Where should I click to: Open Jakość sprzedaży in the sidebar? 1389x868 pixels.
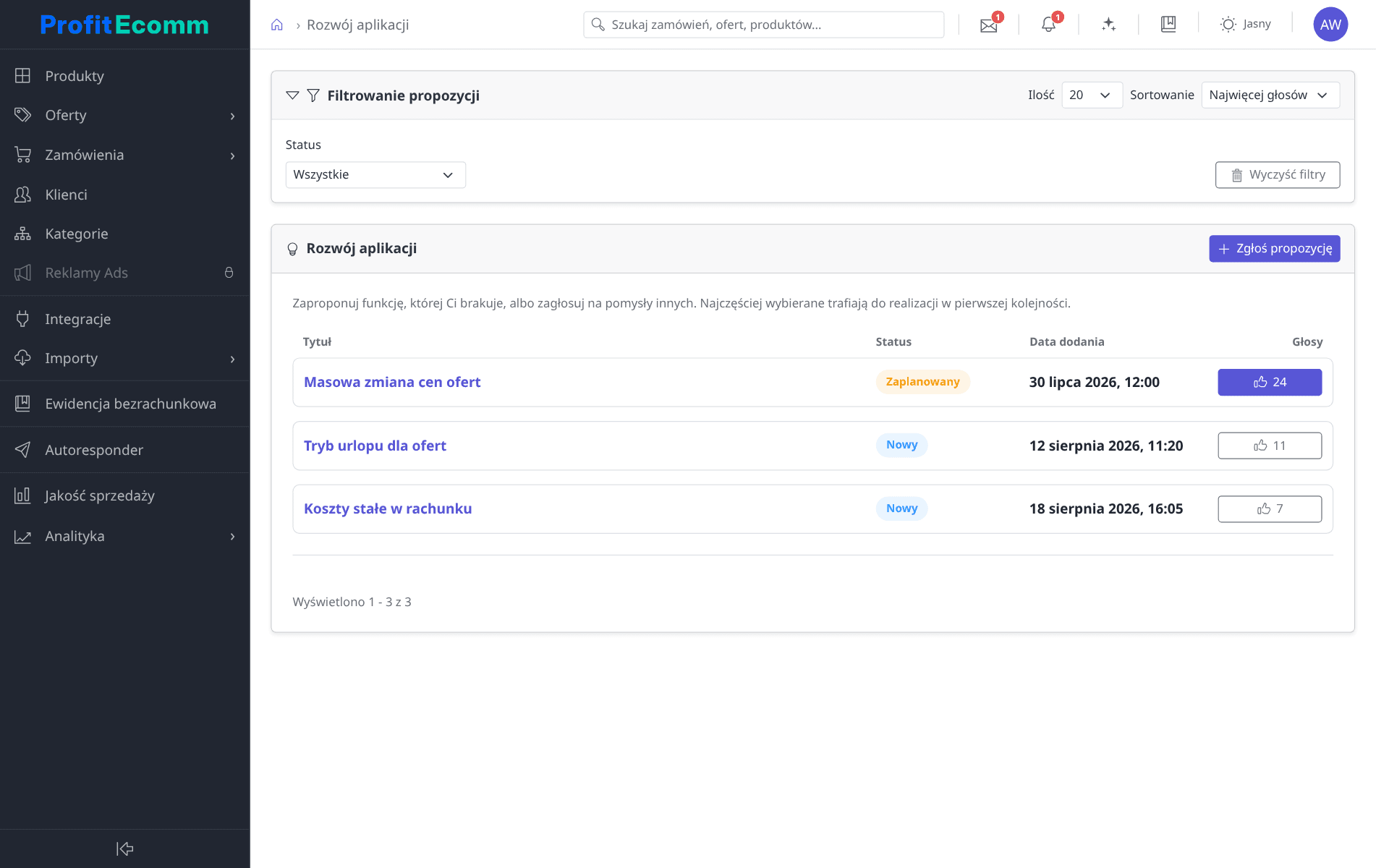(124, 495)
